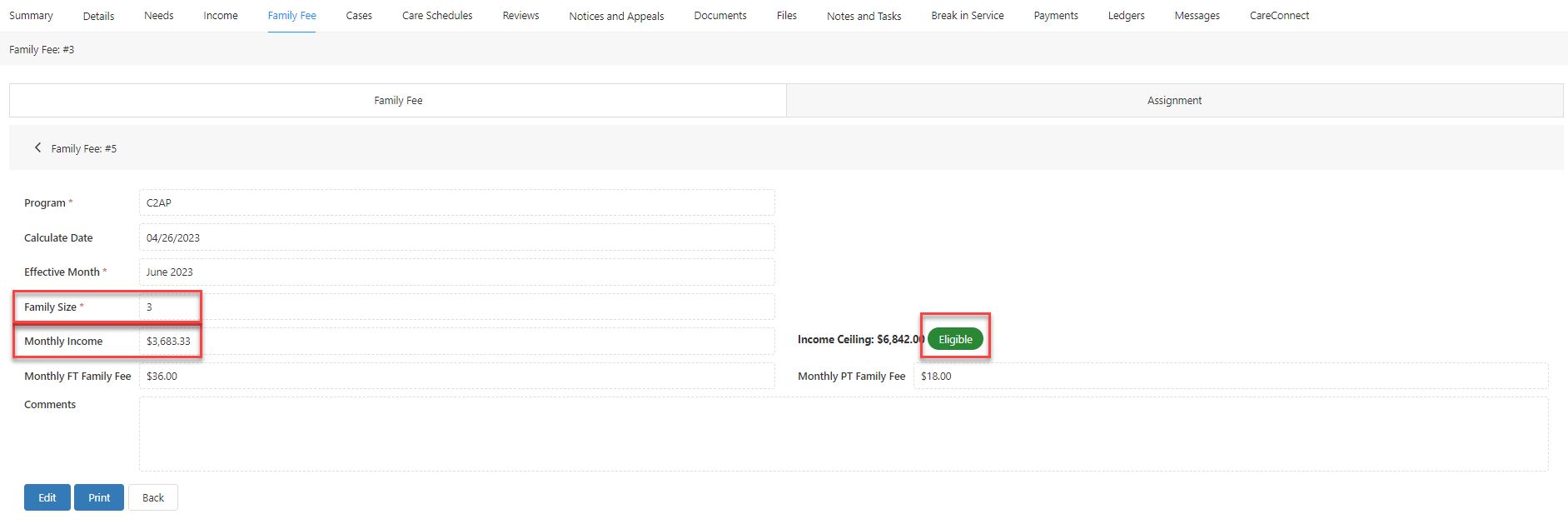The height and width of the screenshot is (524, 1568).
Task: Click inside the Comments text area
Action: [x=844, y=434]
